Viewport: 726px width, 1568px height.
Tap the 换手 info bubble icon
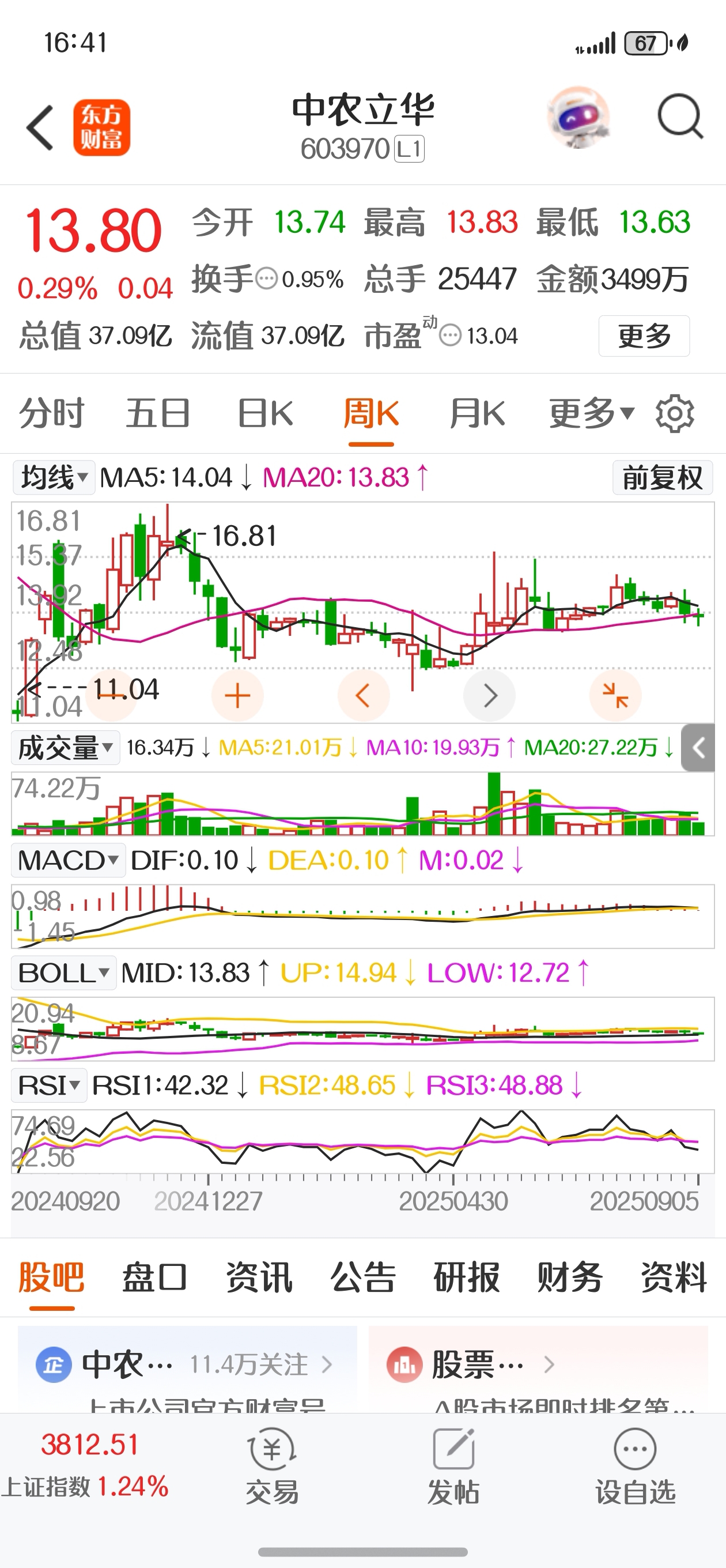[266, 279]
